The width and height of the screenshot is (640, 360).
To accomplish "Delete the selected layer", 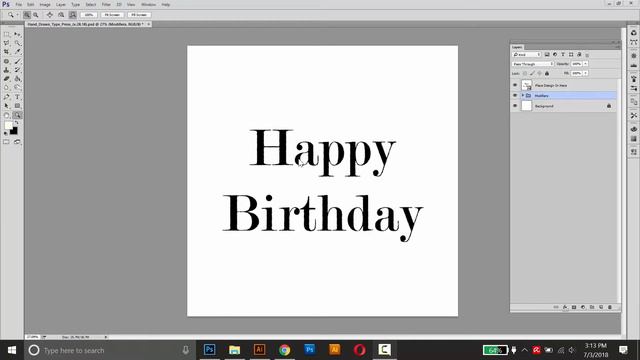I will [610, 307].
